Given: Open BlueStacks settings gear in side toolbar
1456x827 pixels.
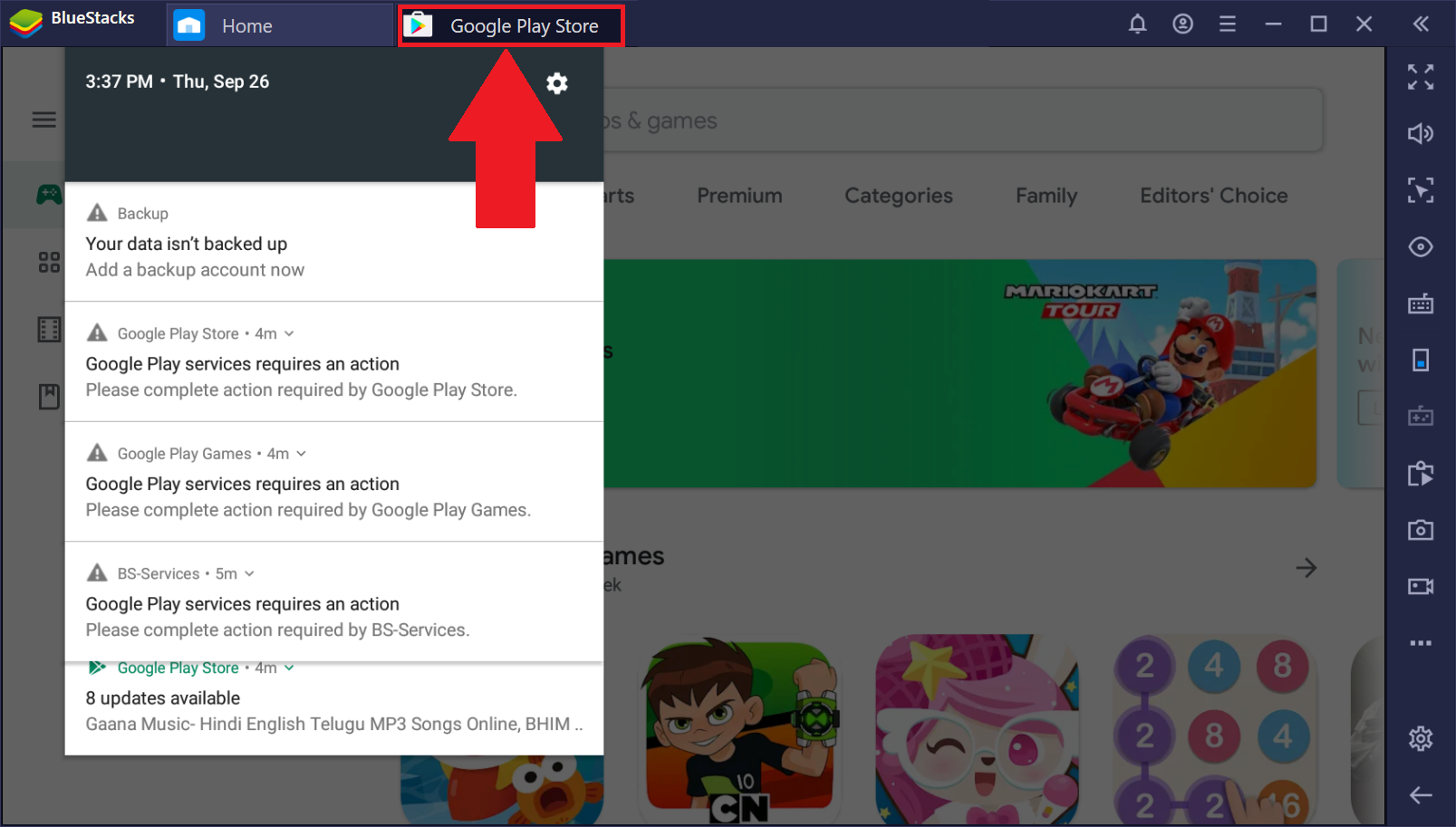Looking at the screenshot, I should (1421, 738).
